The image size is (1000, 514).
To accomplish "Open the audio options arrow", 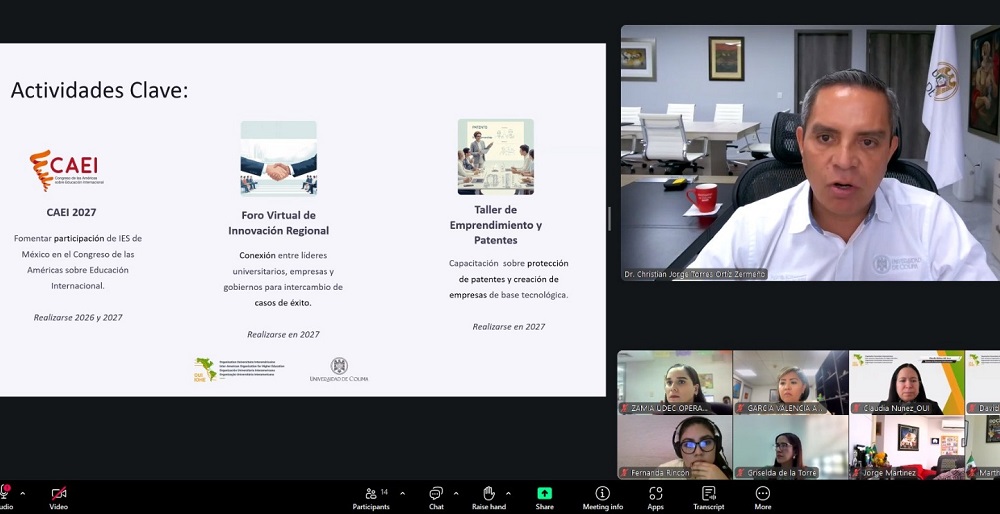I will point(22,493).
